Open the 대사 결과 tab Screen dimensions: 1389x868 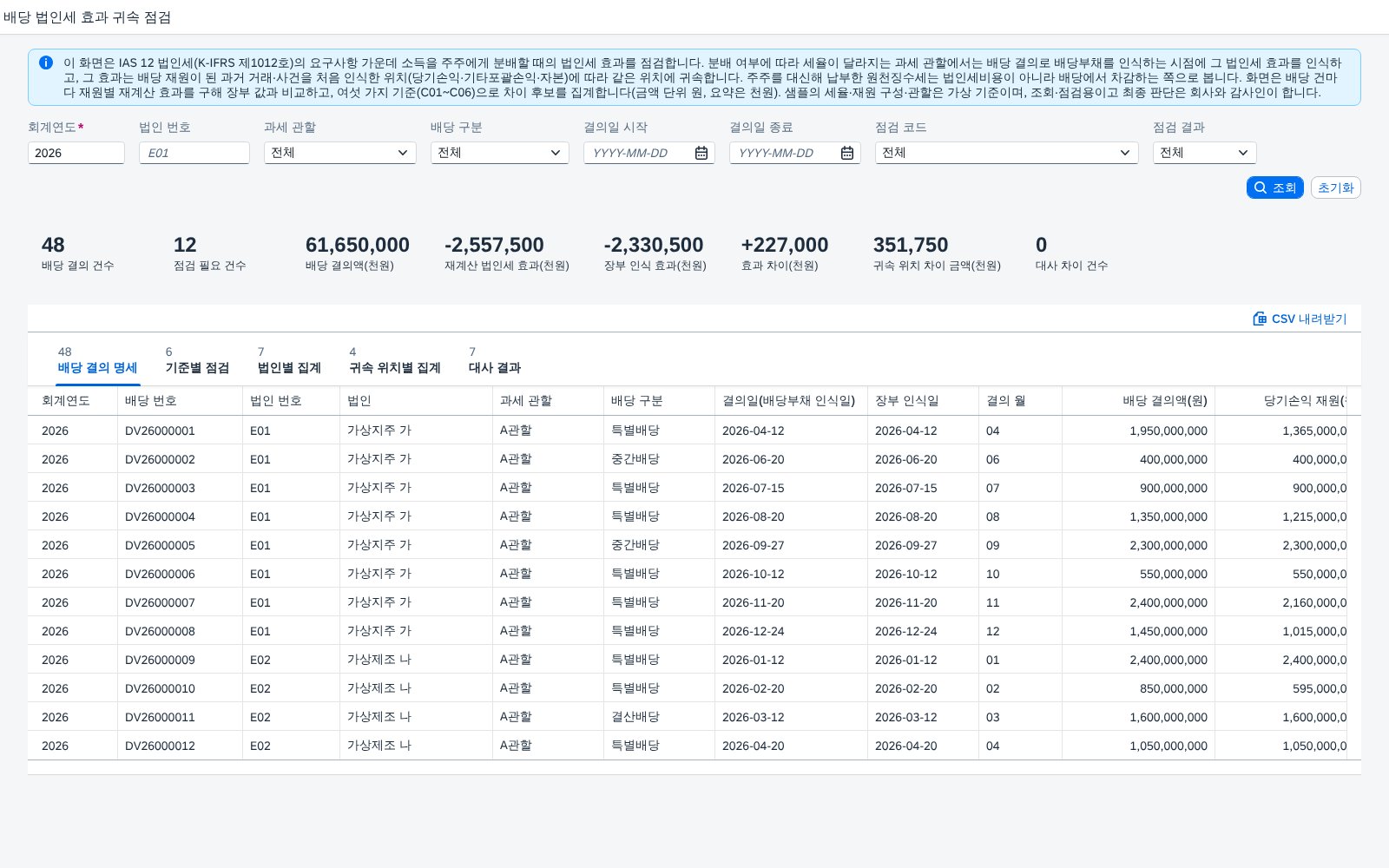click(495, 360)
